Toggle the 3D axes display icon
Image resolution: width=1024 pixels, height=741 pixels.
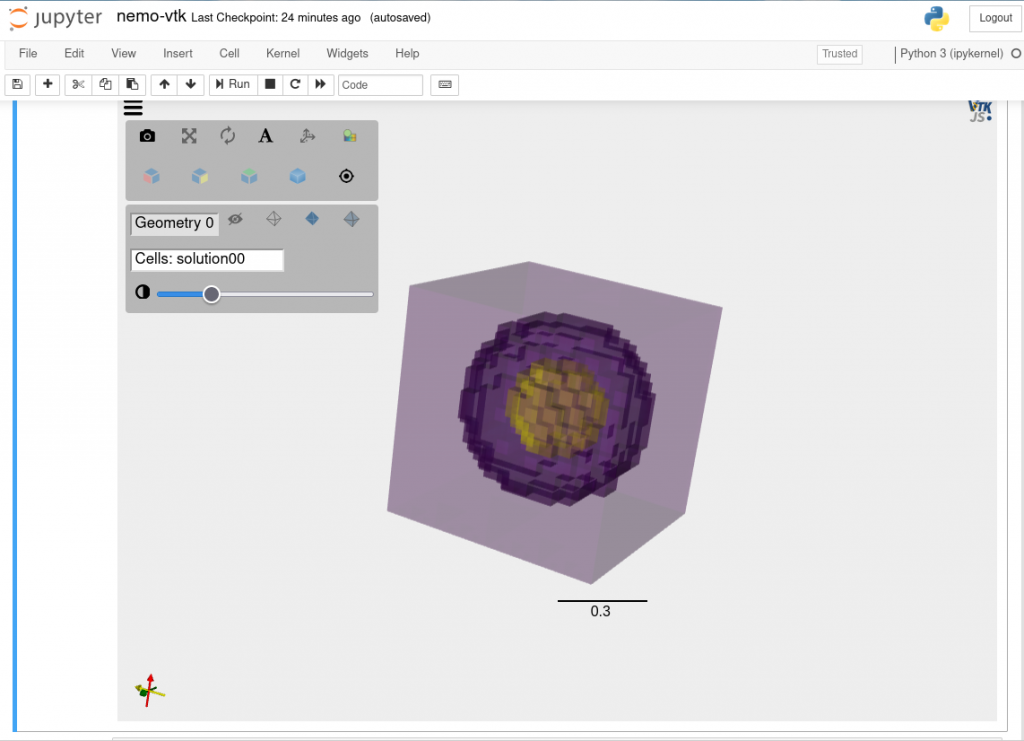307,136
